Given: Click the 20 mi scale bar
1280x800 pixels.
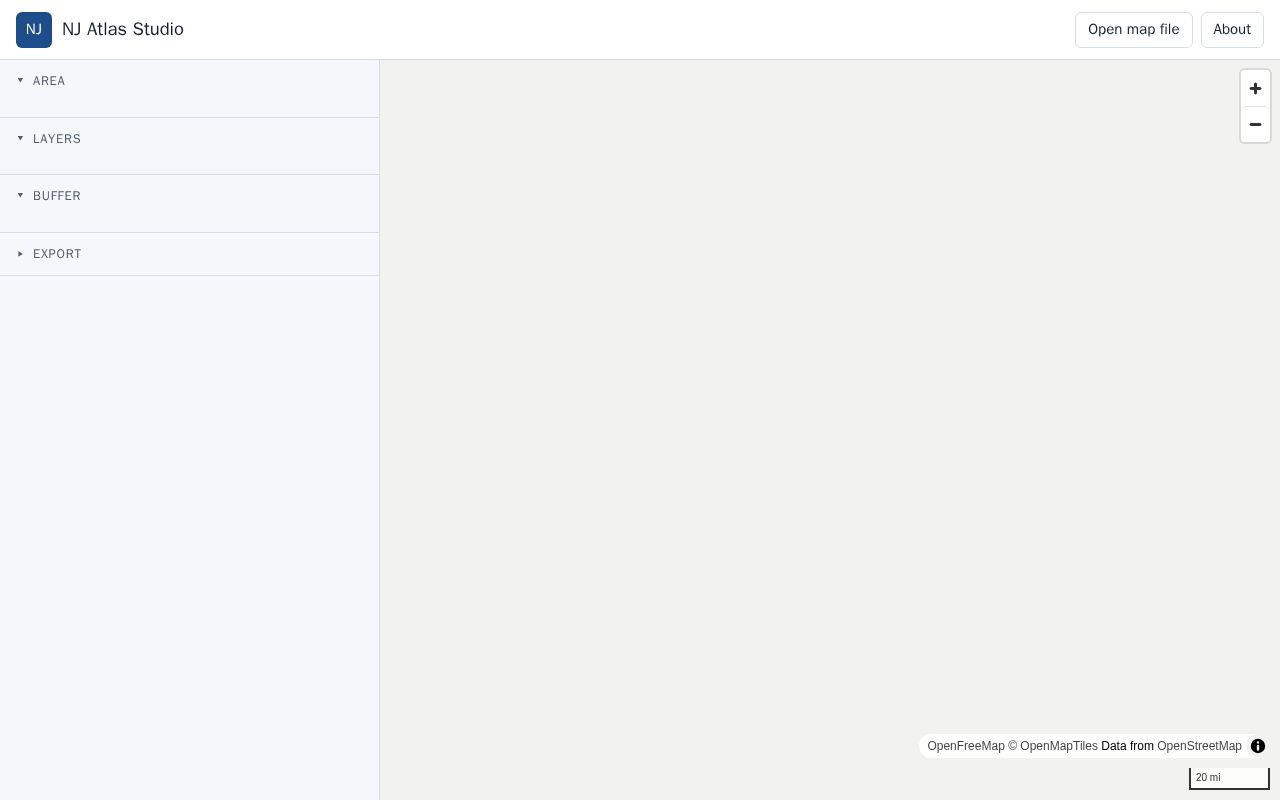Looking at the screenshot, I should (x=1229, y=778).
